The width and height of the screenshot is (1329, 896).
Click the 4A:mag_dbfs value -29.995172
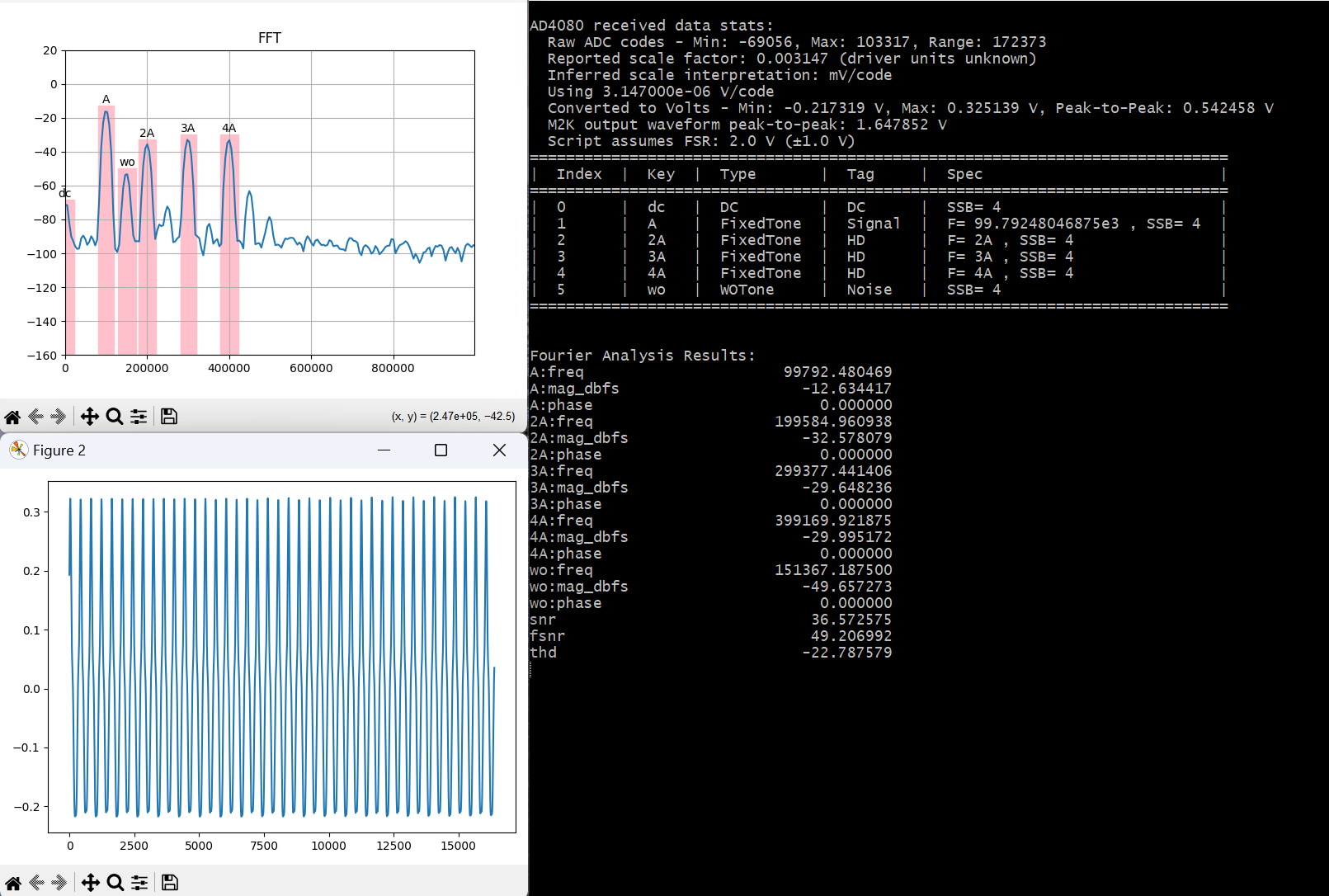[x=846, y=537]
